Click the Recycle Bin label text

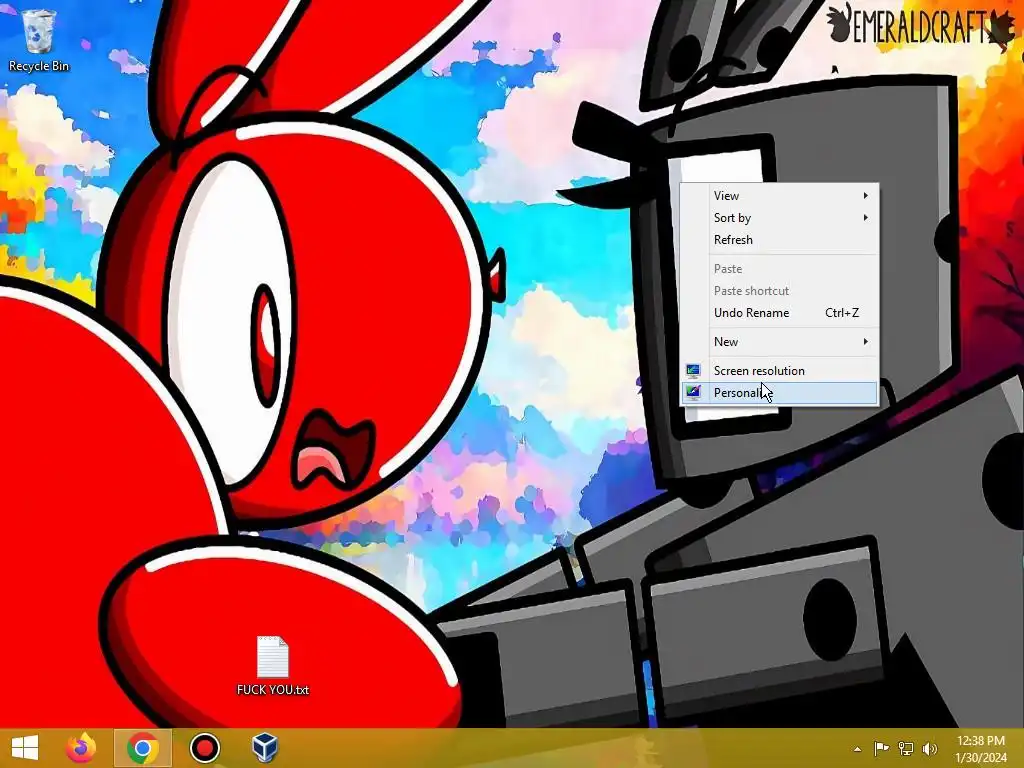[x=39, y=66]
